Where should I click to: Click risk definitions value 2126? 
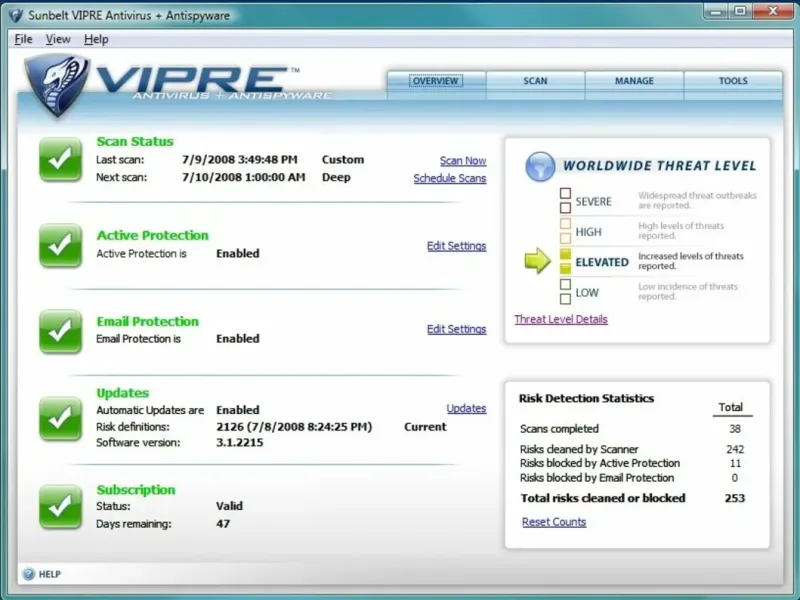coord(294,427)
